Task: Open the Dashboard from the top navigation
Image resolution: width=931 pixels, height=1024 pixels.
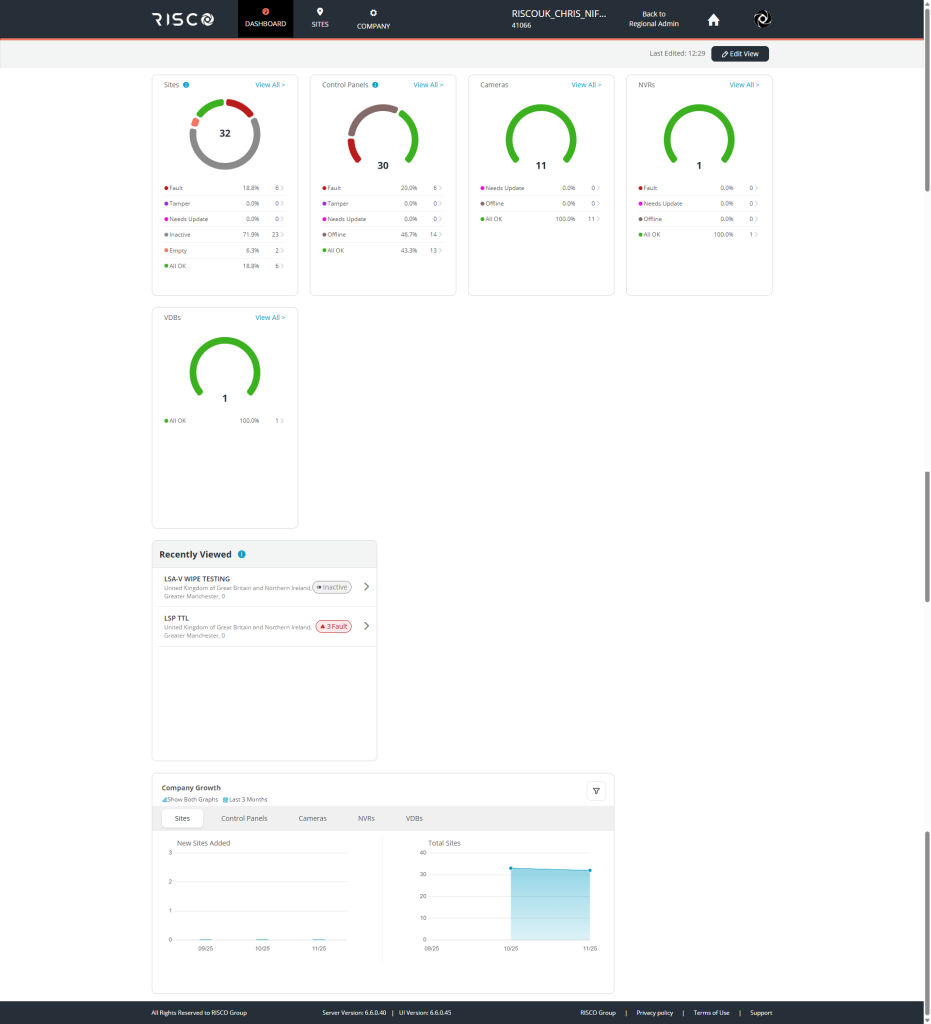Action: point(264,19)
